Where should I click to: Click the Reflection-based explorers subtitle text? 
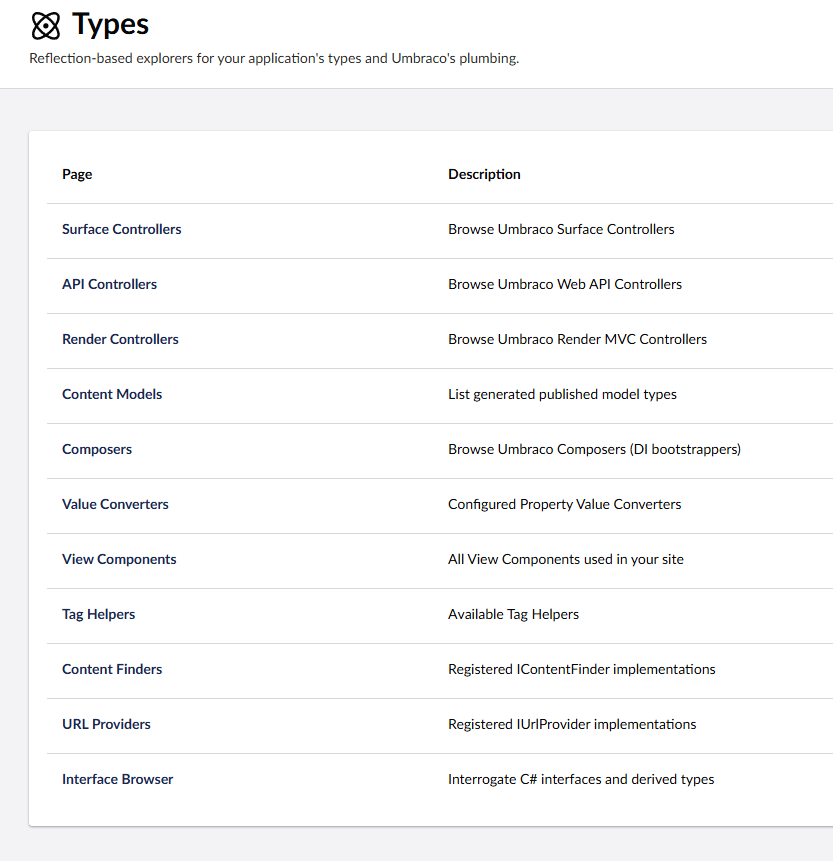pyautogui.click(x=274, y=58)
